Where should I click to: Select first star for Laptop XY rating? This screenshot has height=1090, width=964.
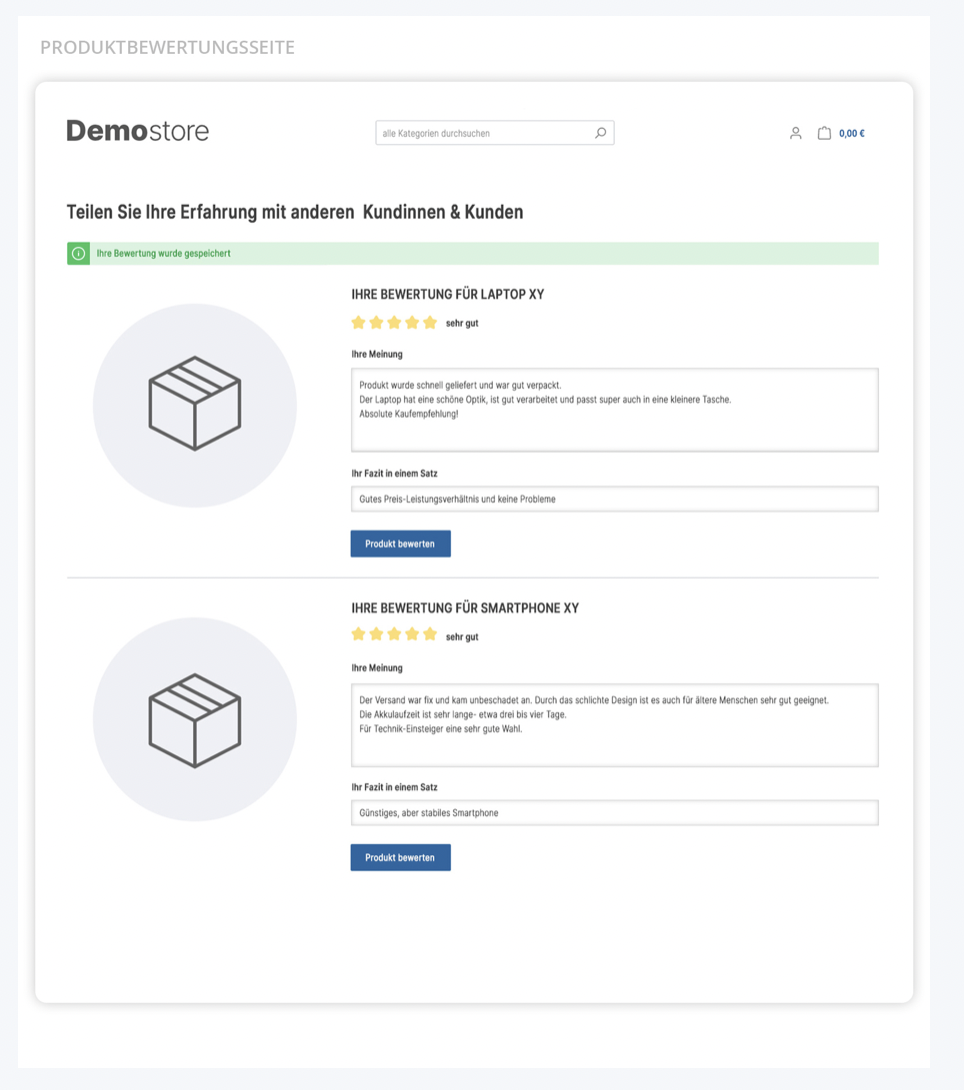[359, 323]
